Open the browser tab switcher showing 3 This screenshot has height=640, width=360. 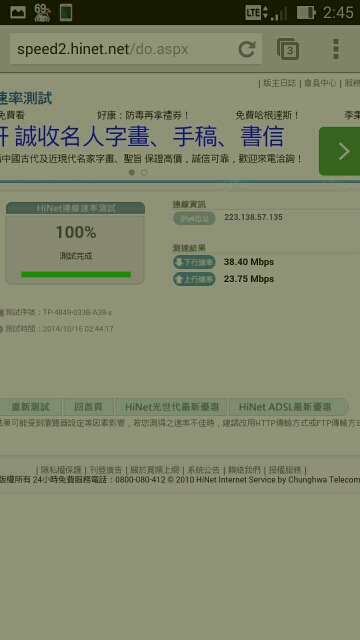point(288,49)
